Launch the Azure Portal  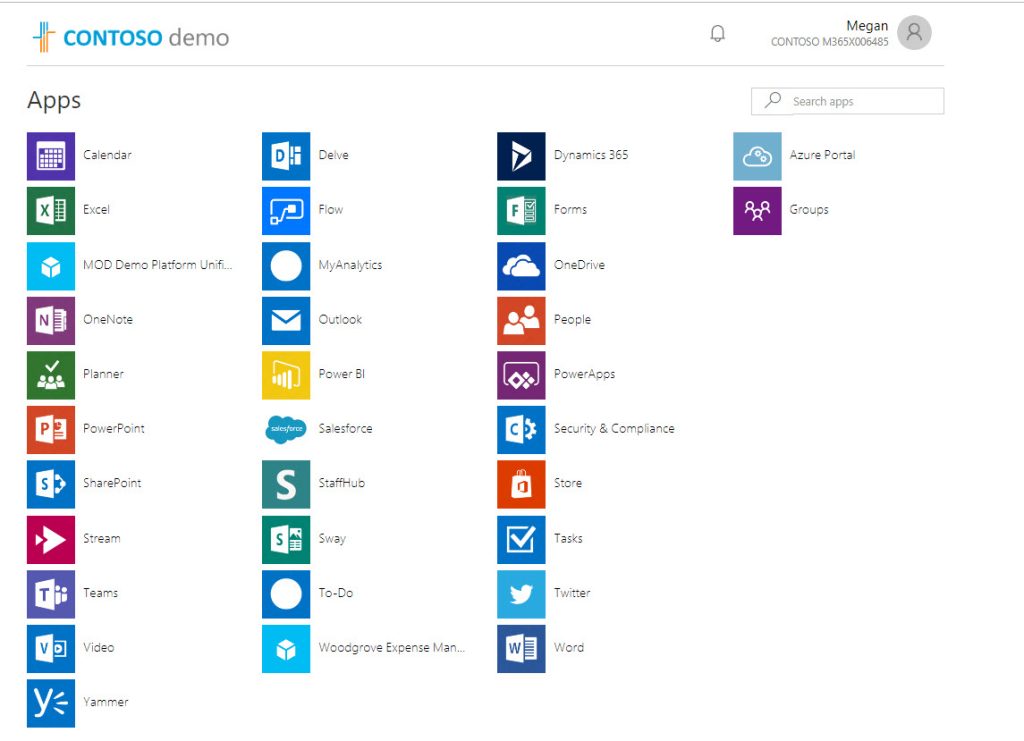click(757, 156)
